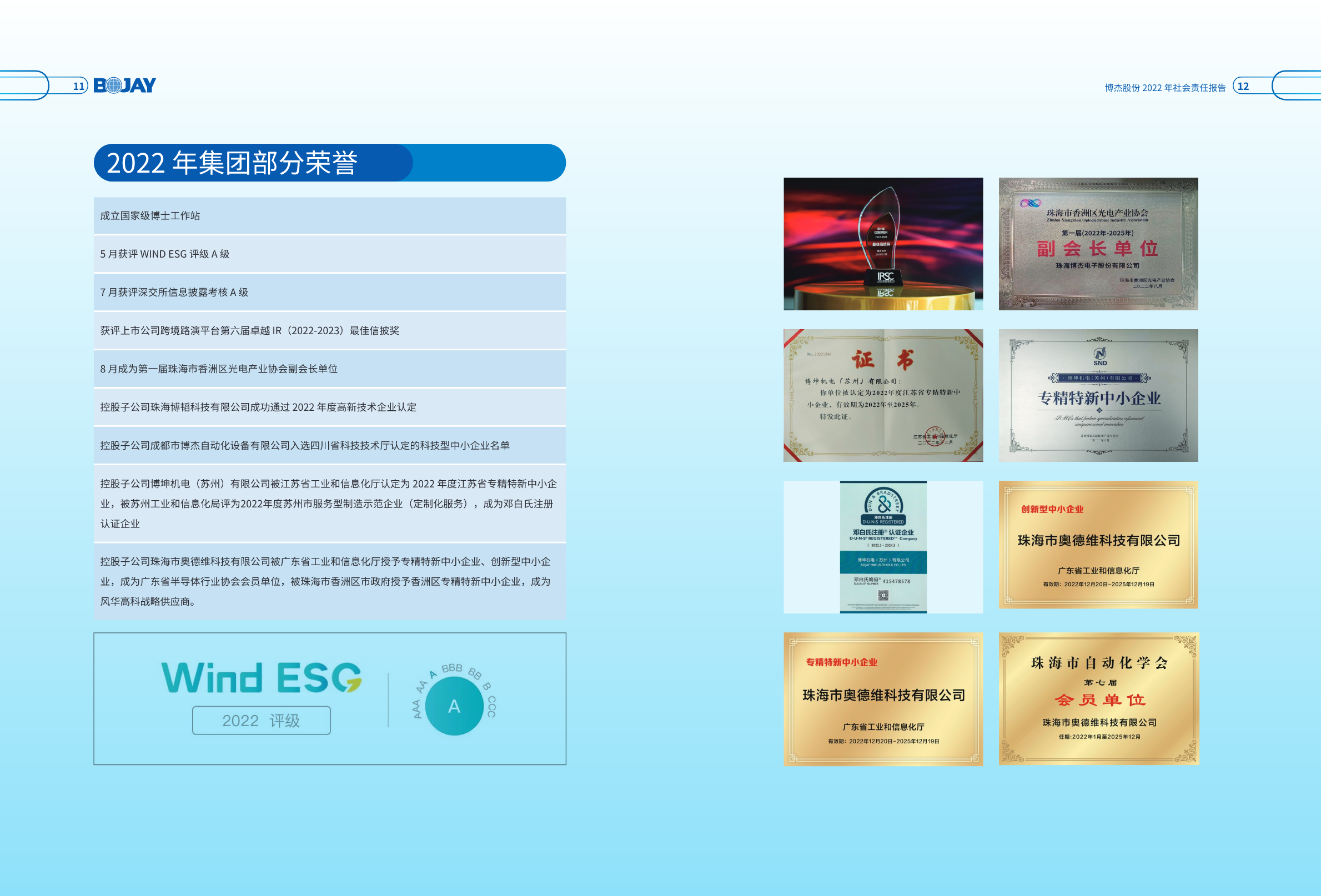Select the row about 成都市博杰自动化设备有限公司

click(330, 445)
